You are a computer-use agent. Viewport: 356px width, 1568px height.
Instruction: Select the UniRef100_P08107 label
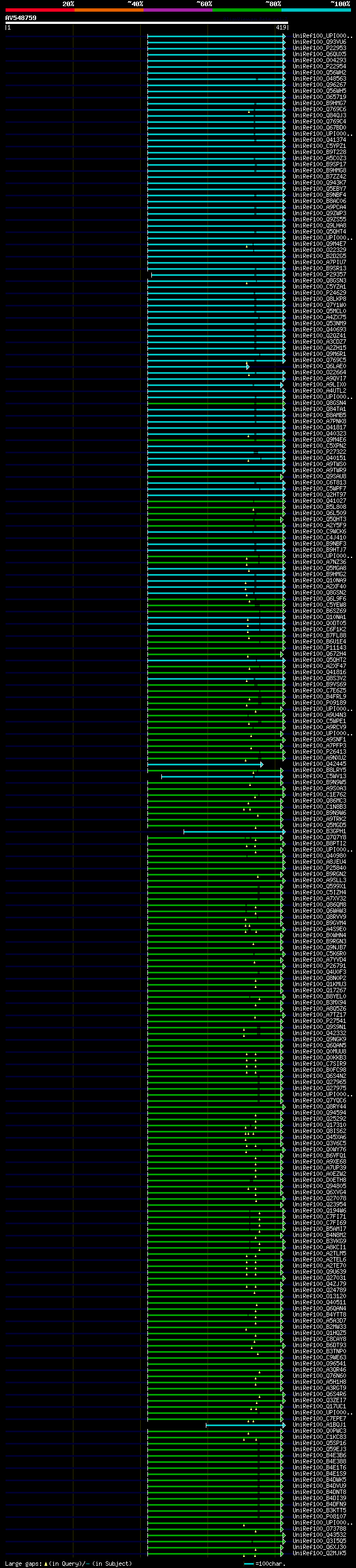point(319,1517)
